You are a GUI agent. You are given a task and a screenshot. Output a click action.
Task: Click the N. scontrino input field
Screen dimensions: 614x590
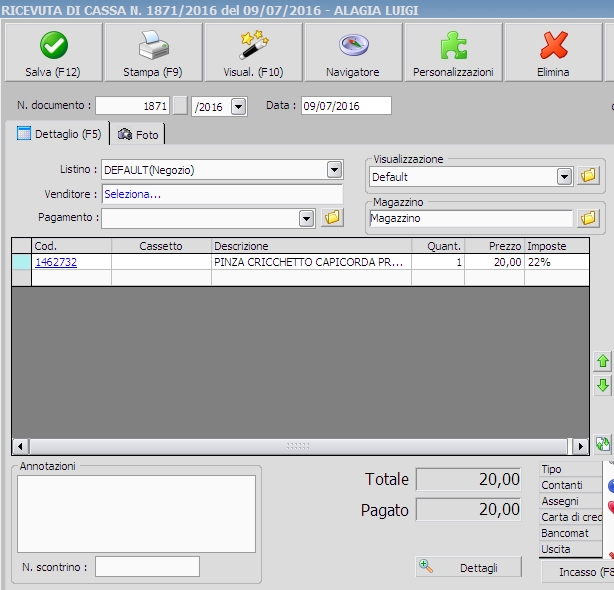[x=147, y=567]
